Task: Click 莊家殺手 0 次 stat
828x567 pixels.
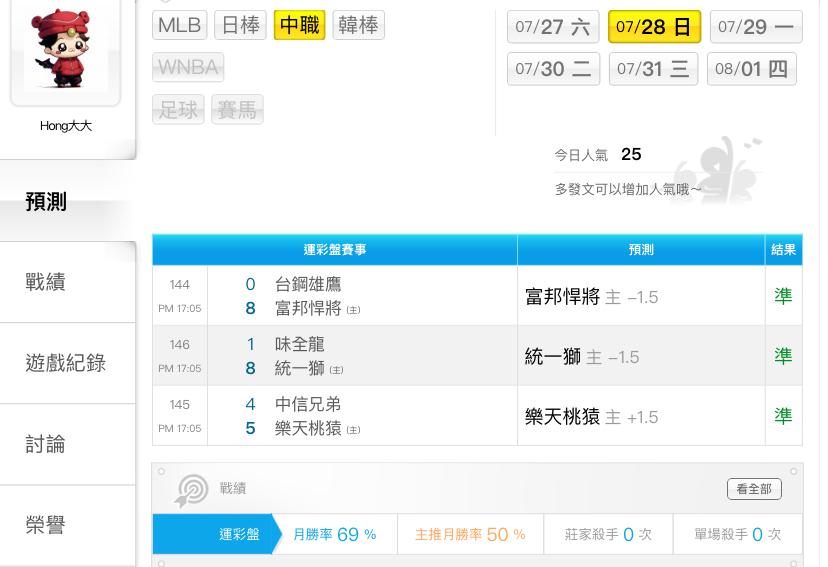Action: click(608, 534)
